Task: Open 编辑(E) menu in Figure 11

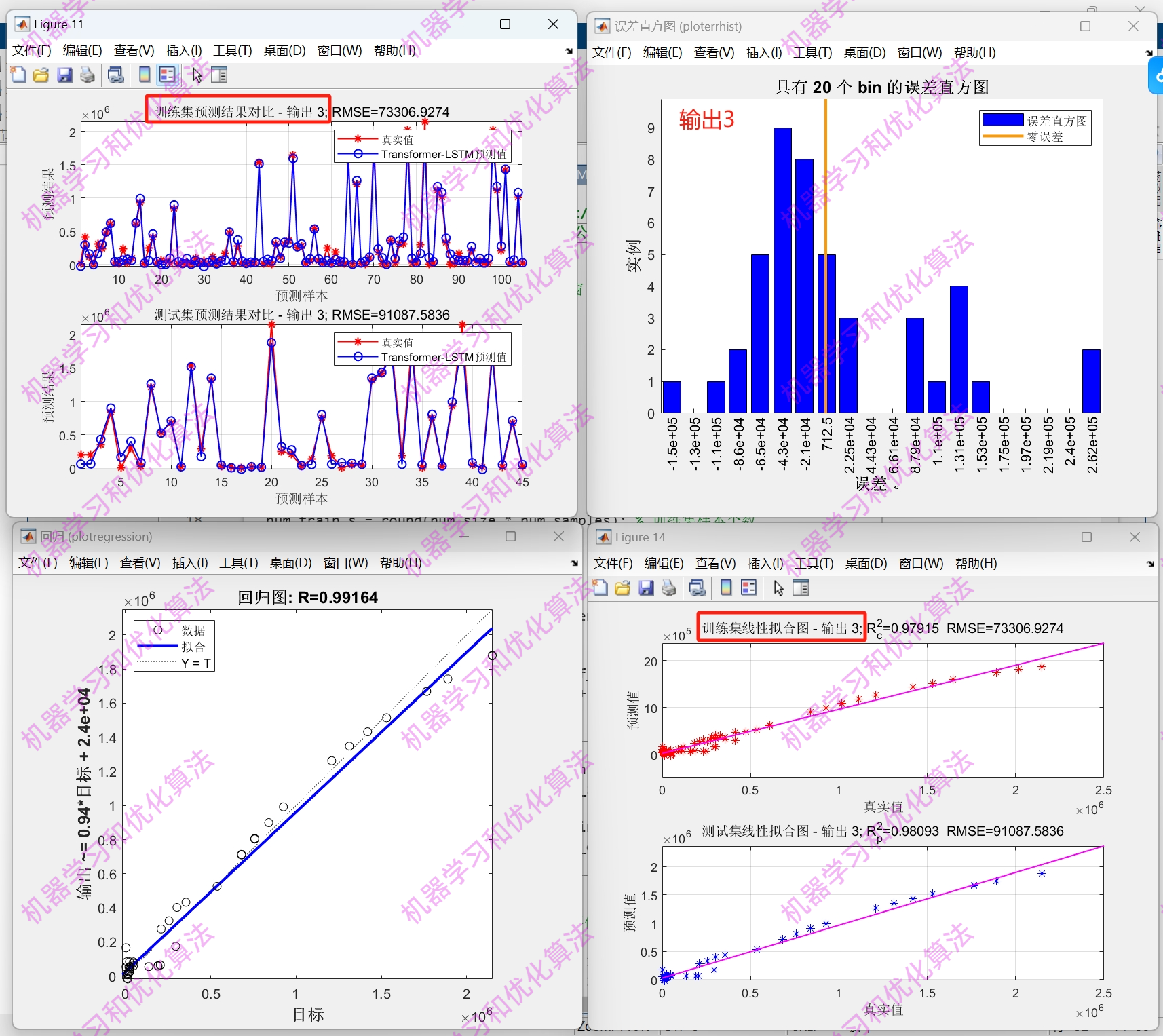Action: [82, 51]
